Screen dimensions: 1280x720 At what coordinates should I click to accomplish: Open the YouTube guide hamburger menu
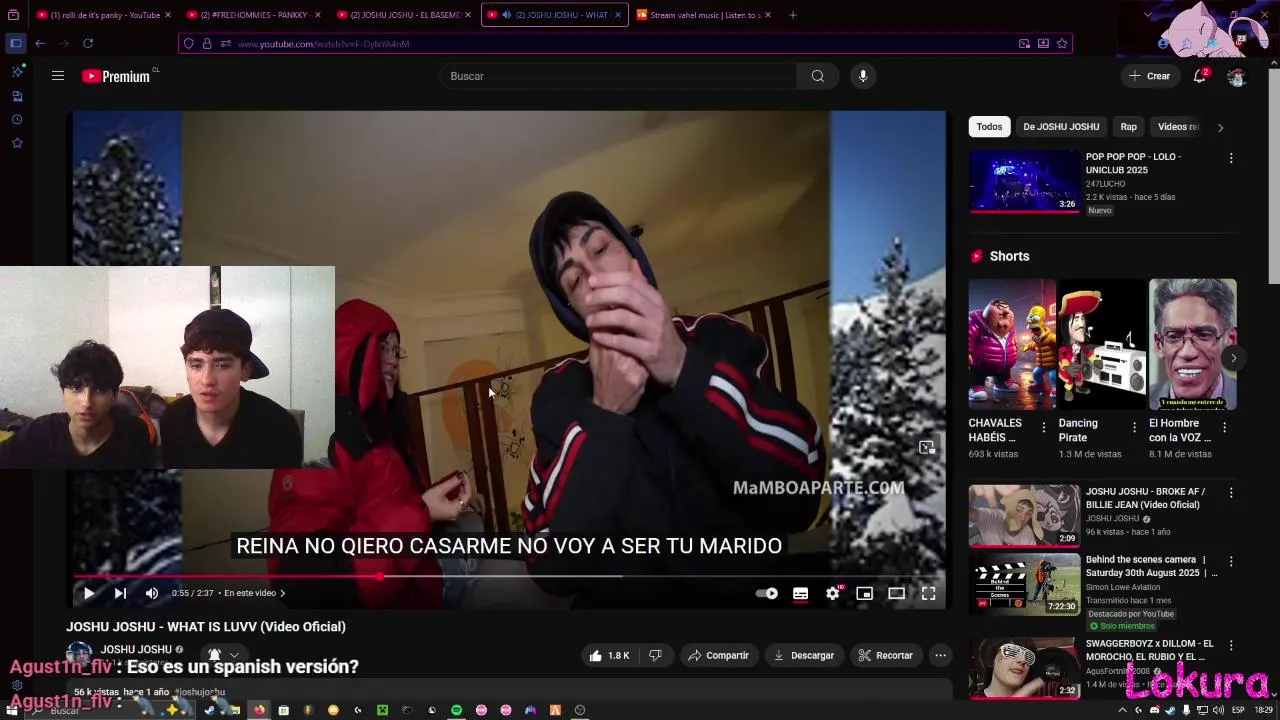(x=58, y=76)
